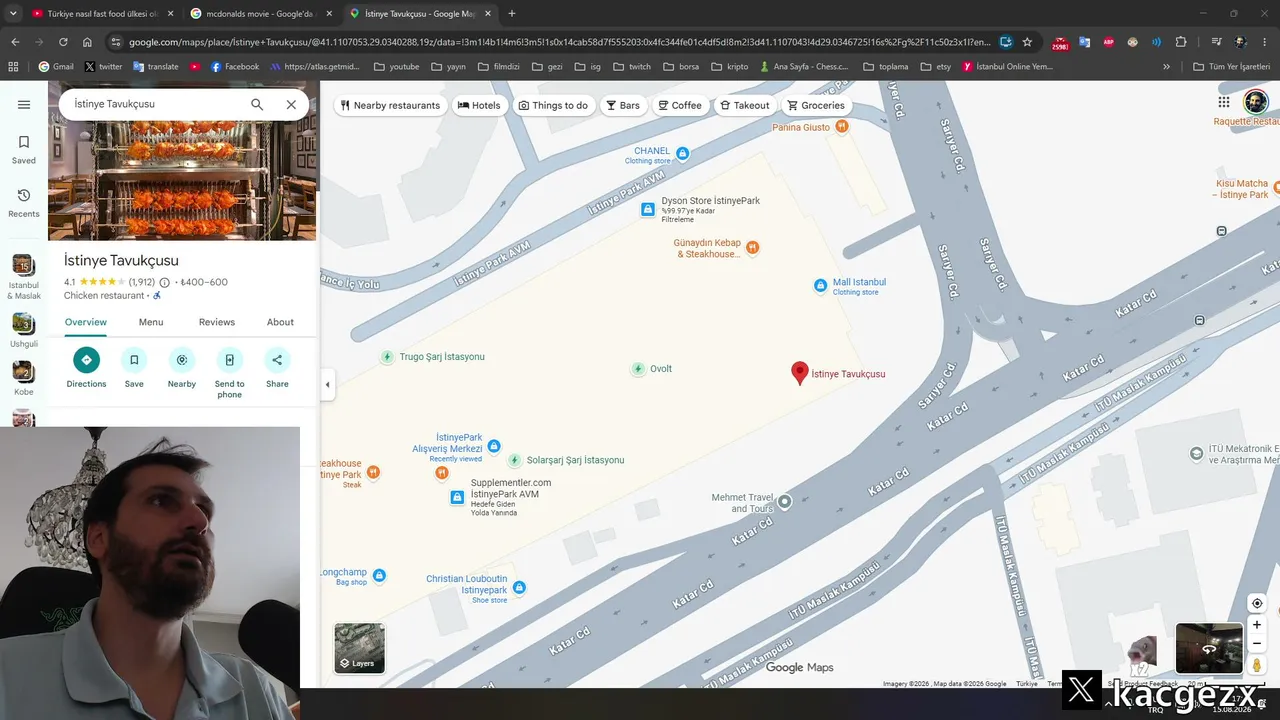The width and height of the screenshot is (1280, 720).
Task: Click the Coffee category chip
Action: pos(679,105)
